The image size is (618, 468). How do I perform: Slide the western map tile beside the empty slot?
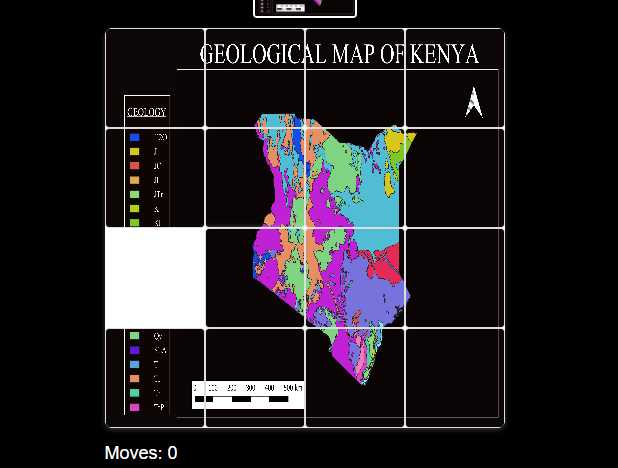(255, 278)
